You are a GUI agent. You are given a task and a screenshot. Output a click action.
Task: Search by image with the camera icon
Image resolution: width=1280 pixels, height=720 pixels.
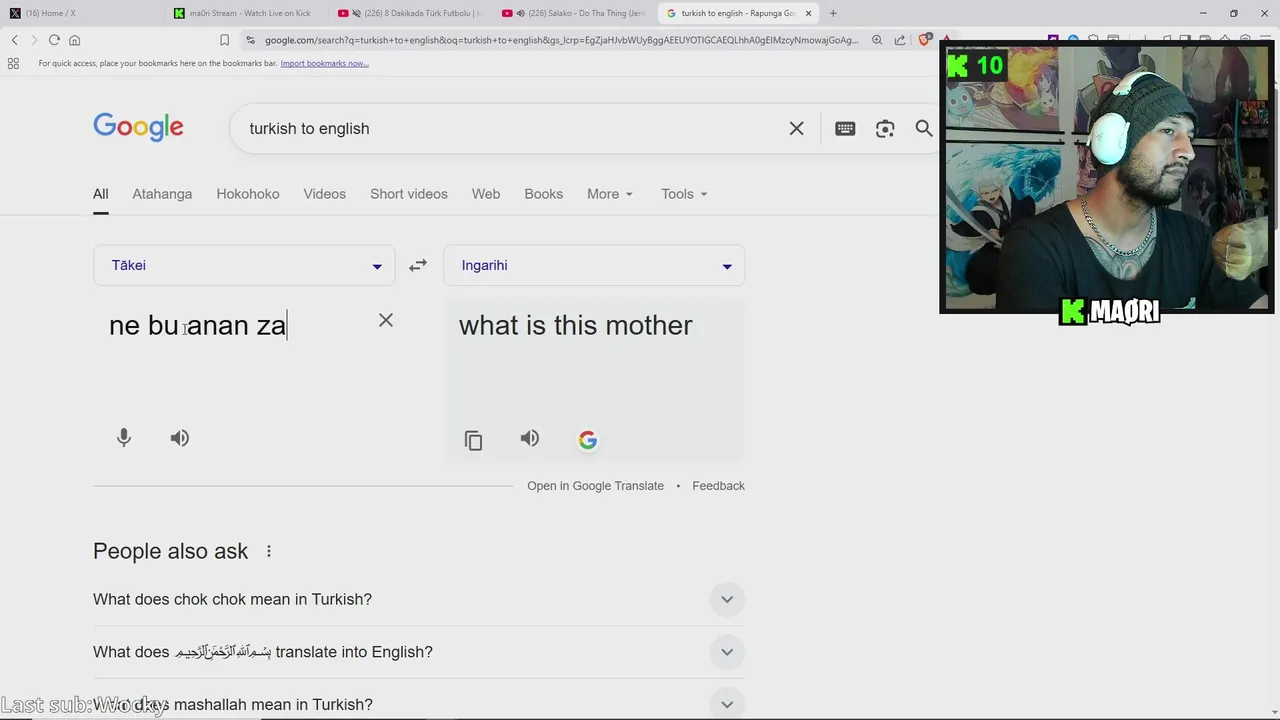point(885,128)
